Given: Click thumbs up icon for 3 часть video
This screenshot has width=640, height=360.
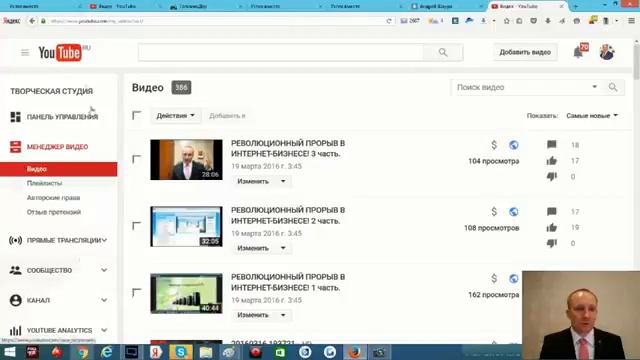Looking at the screenshot, I should (552, 161).
